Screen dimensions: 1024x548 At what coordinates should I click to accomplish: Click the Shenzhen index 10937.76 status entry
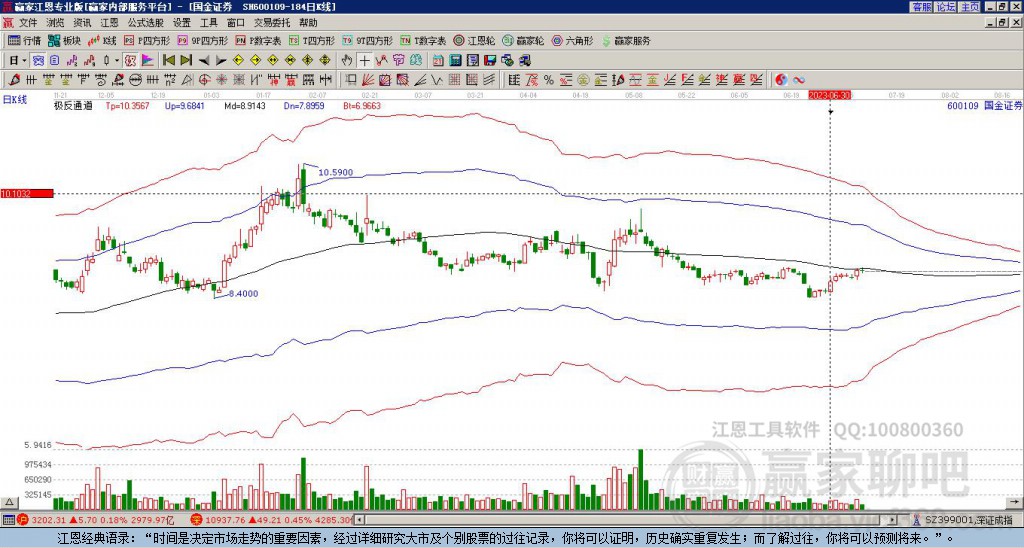click(x=272, y=520)
